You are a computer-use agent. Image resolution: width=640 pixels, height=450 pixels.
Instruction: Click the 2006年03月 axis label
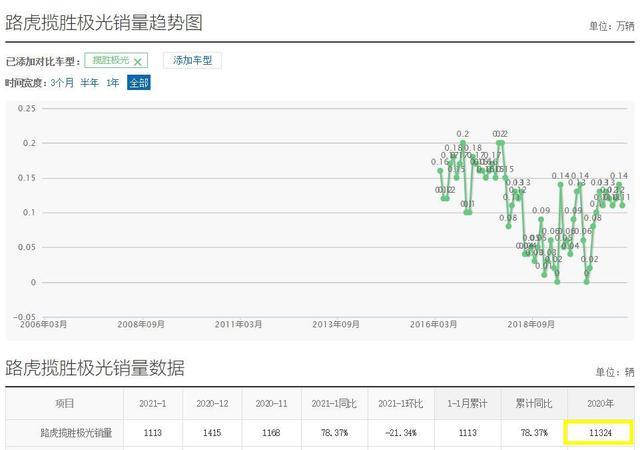[x=43, y=324]
